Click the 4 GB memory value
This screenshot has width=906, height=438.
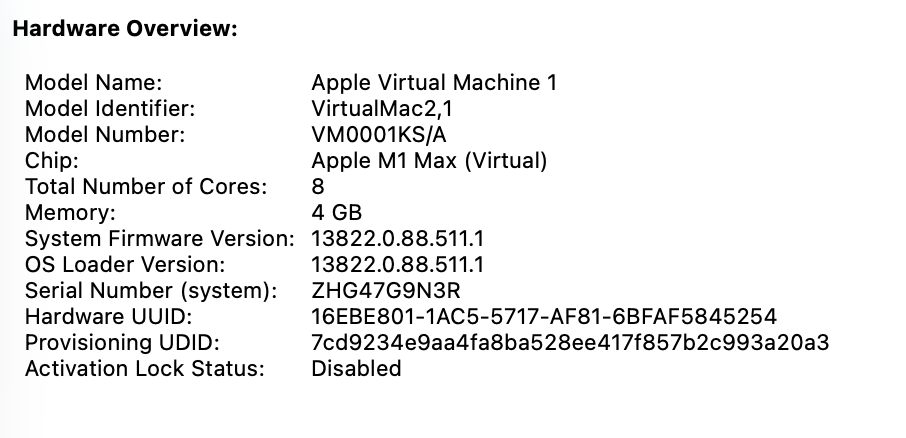click(336, 212)
